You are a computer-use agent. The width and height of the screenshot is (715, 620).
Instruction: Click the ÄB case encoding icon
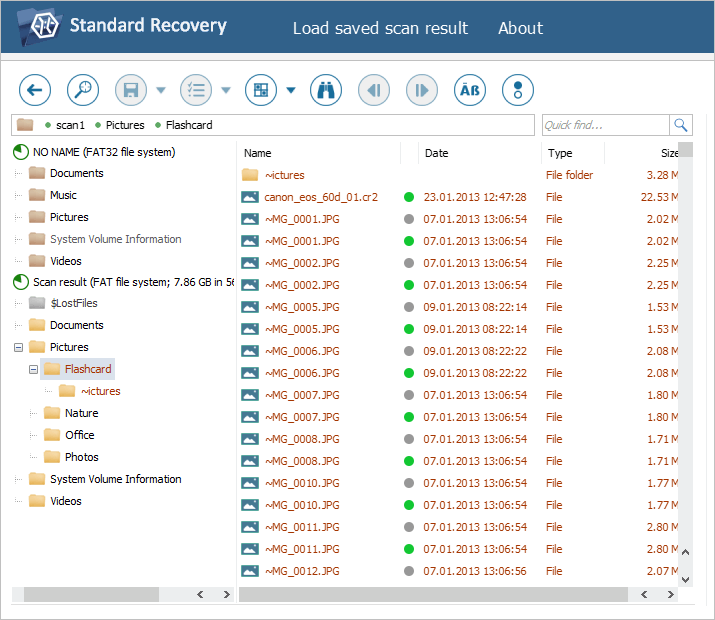tap(470, 90)
